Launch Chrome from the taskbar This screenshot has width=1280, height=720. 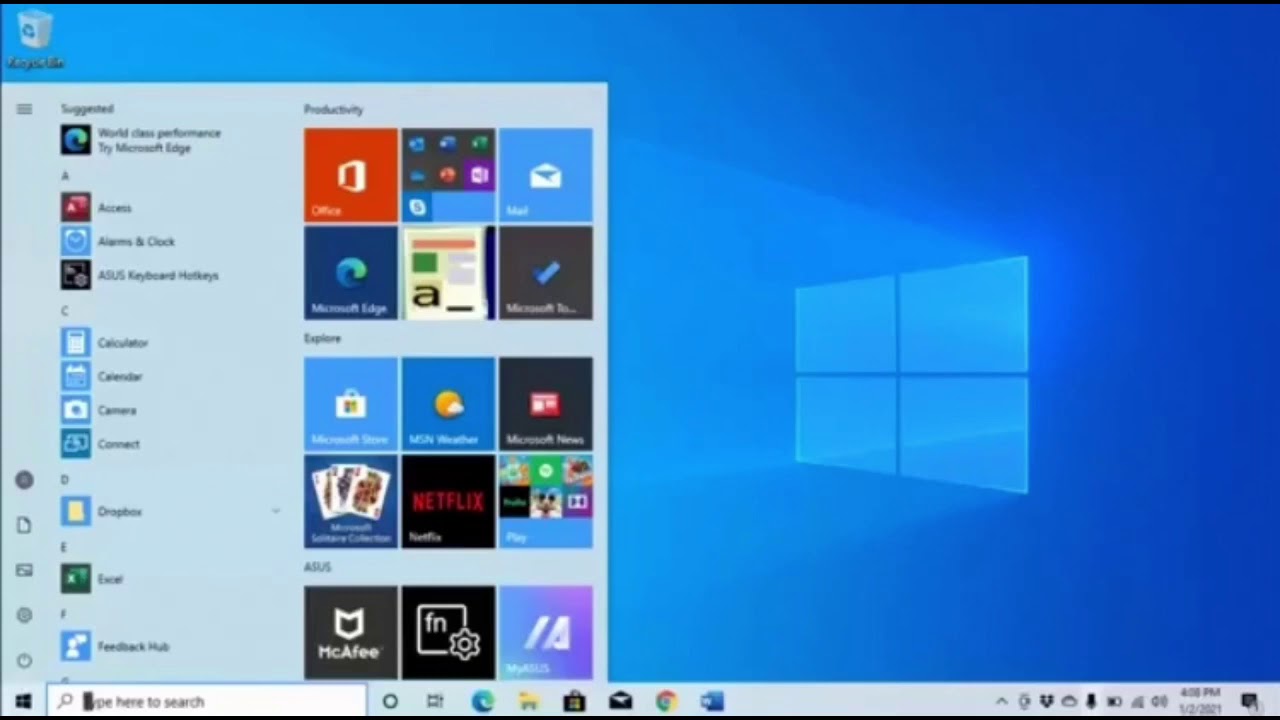point(666,701)
